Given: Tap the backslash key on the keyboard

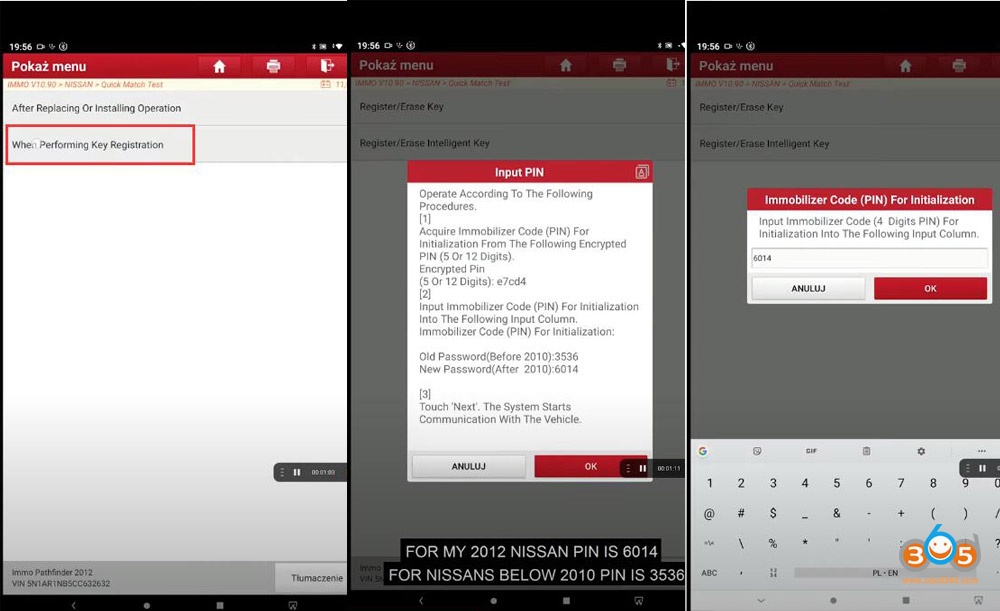Looking at the screenshot, I should (x=741, y=543).
